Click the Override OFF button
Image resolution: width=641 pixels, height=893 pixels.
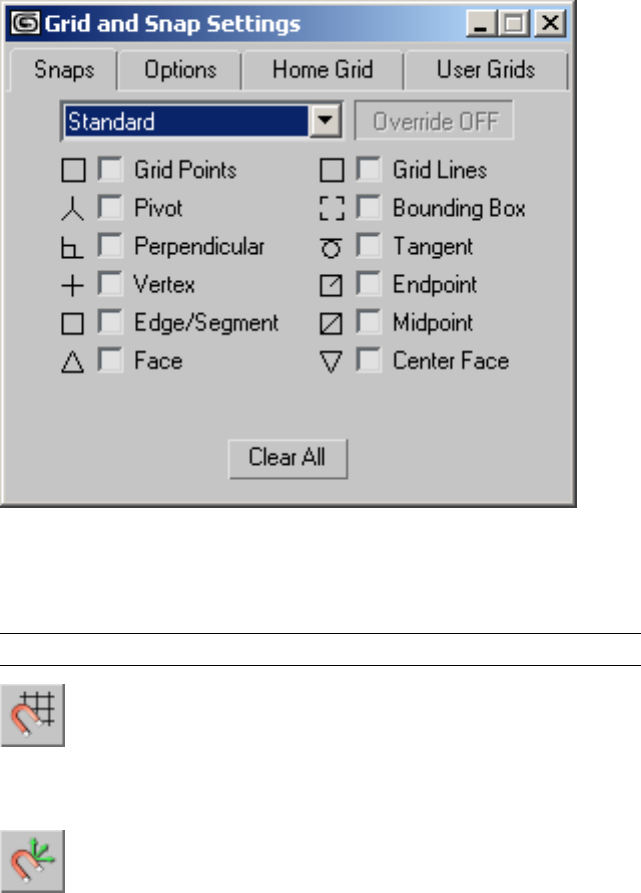[435, 123]
